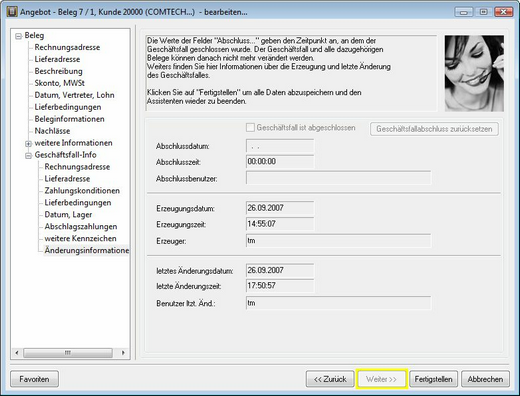Open the Skonto, MWSt tree entry
This screenshot has height=396, width=520.
(60, 83)
